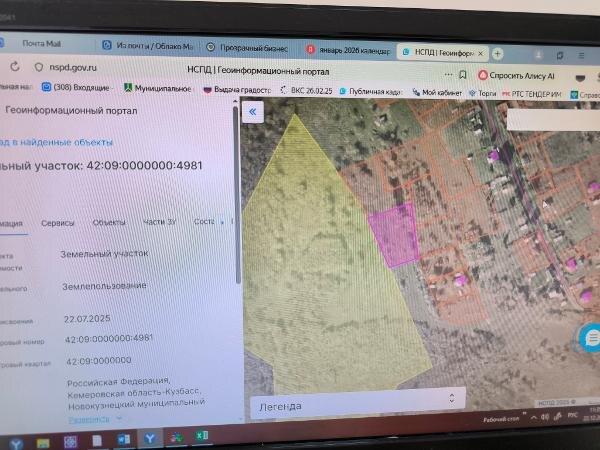600x450 pixels.
Task: Open the three-dots menu in the address bar
Action: click(448, 74)
